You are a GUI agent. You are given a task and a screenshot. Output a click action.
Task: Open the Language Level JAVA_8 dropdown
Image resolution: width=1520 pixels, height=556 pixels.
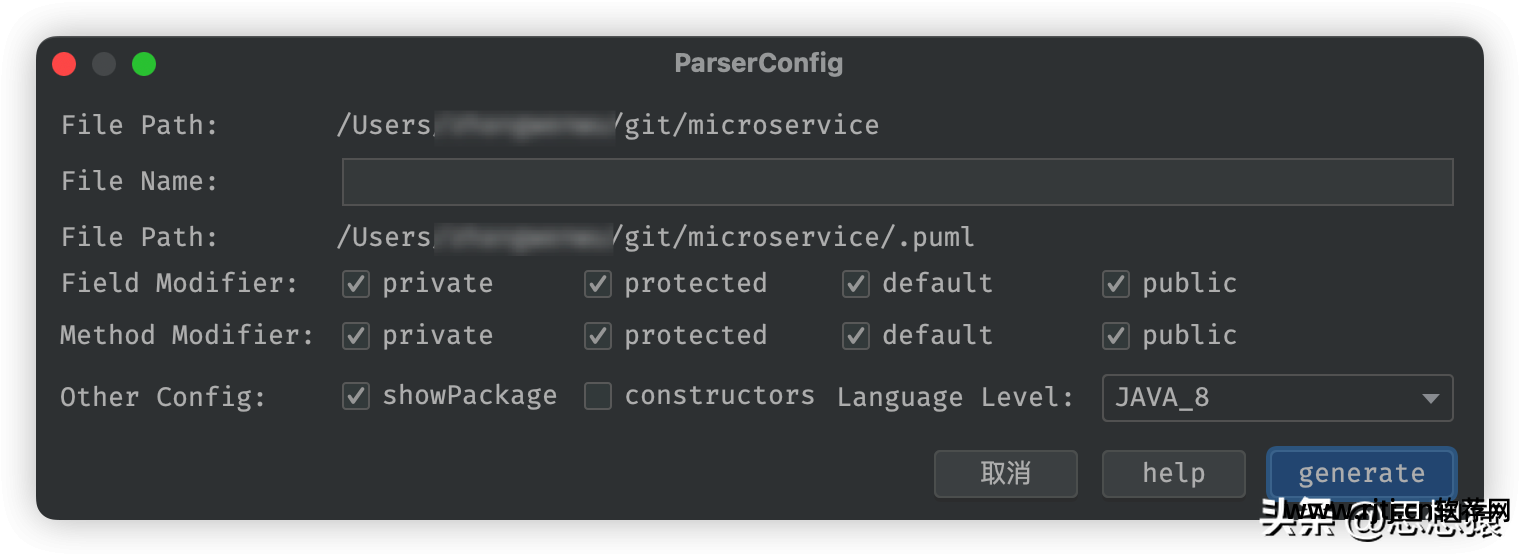[x=1277, y=398]
